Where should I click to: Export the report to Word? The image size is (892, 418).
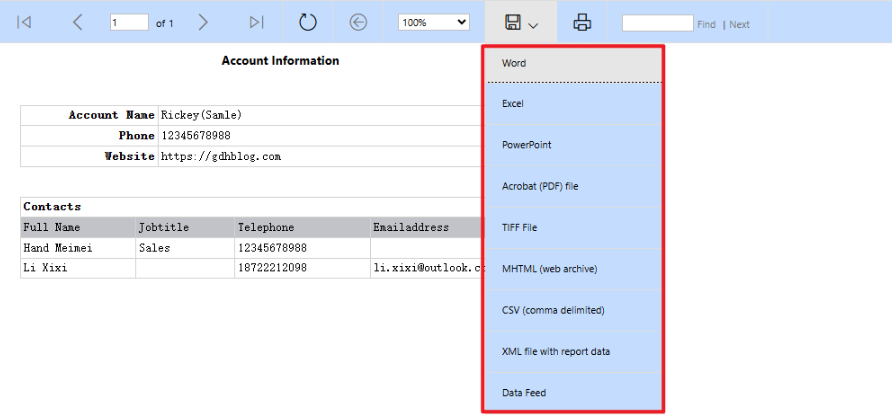pyautogui.click(x=573, y=64)
